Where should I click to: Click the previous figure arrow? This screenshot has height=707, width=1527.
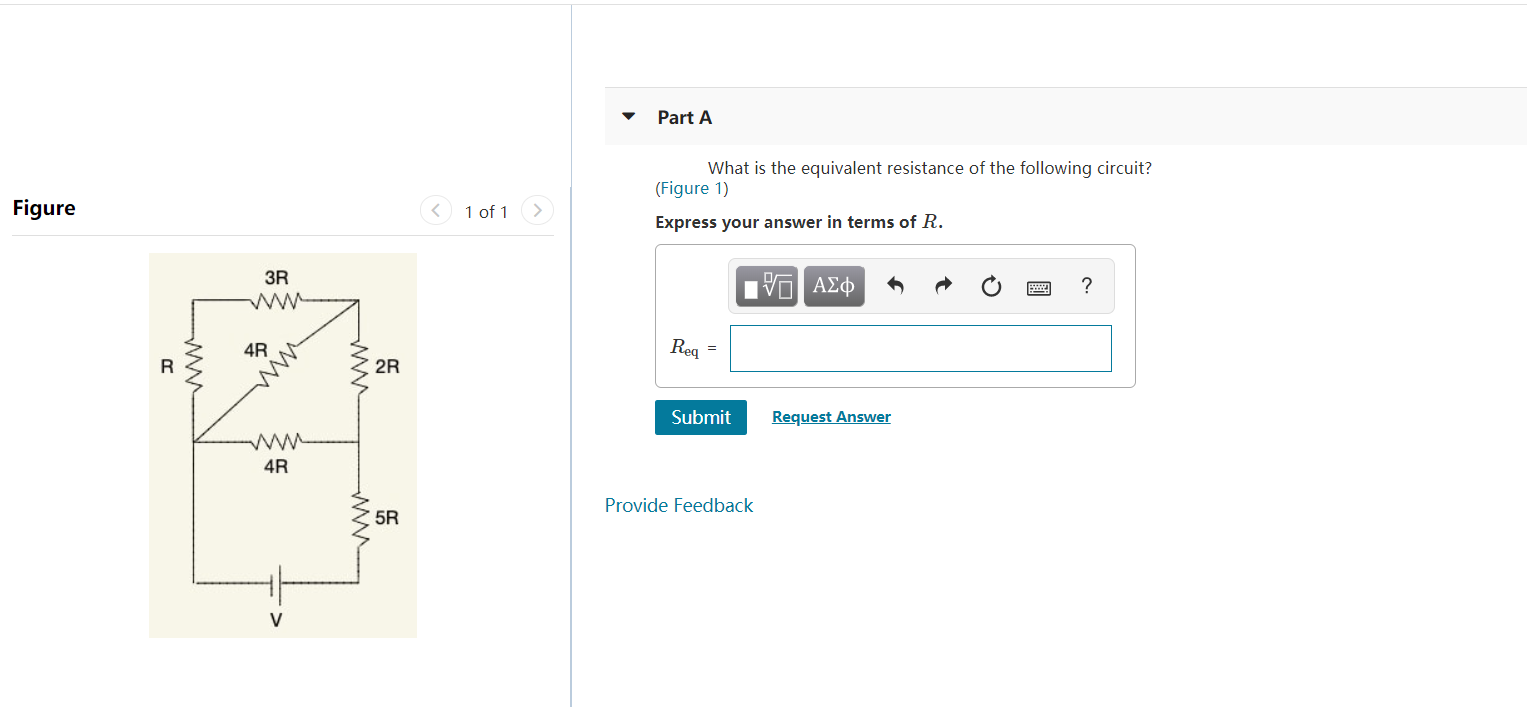(x=435, y=210)
